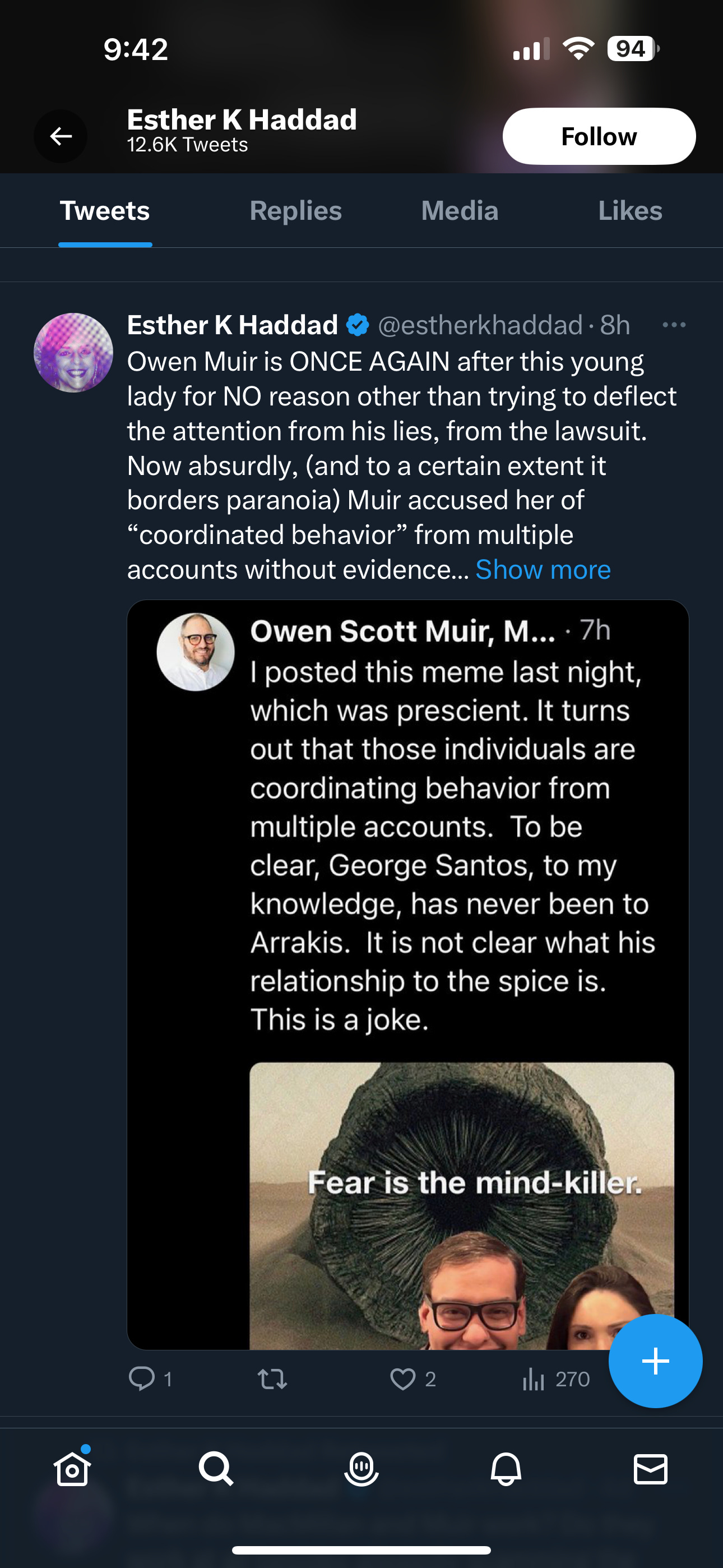This screenshot has height=1568, width=723.
Task: Retweet the post using the retweet icon
Action: pyautogui.click(x=272, y=1378)
